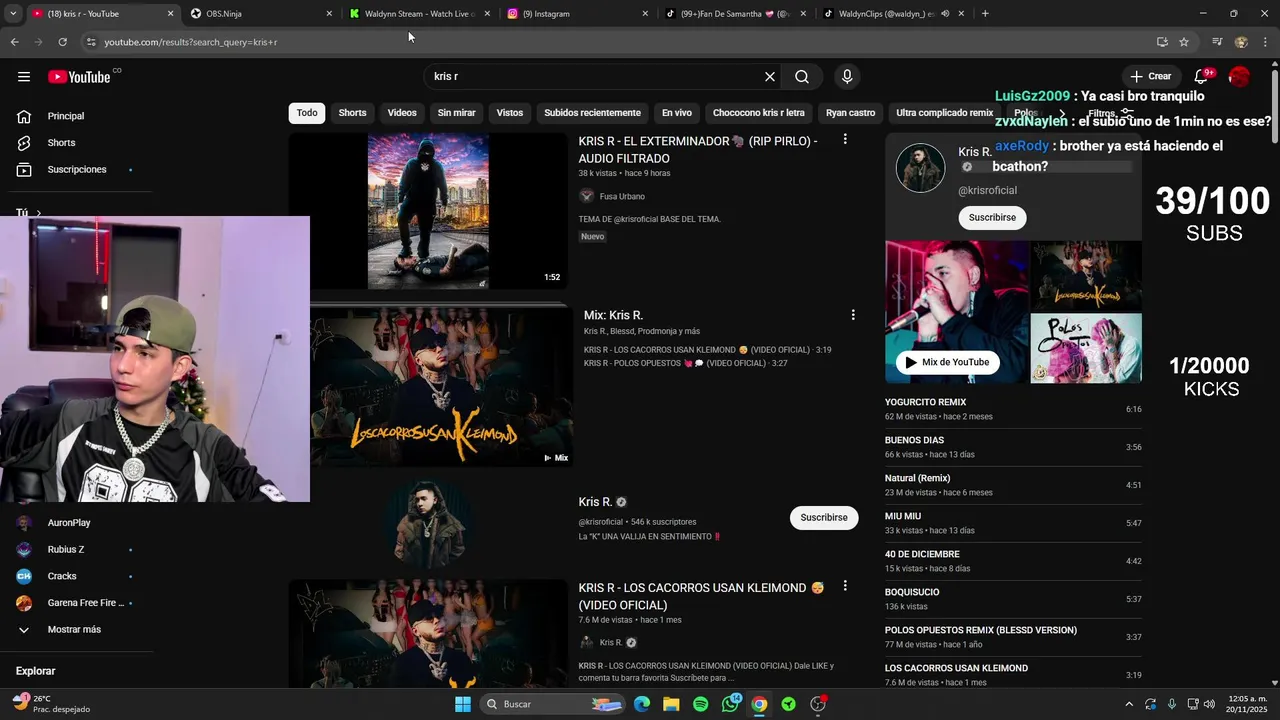Switch to the Fan De Samantha tab
The width and height of the screenshot is (1280, 720).
click(x=733, y=14)
